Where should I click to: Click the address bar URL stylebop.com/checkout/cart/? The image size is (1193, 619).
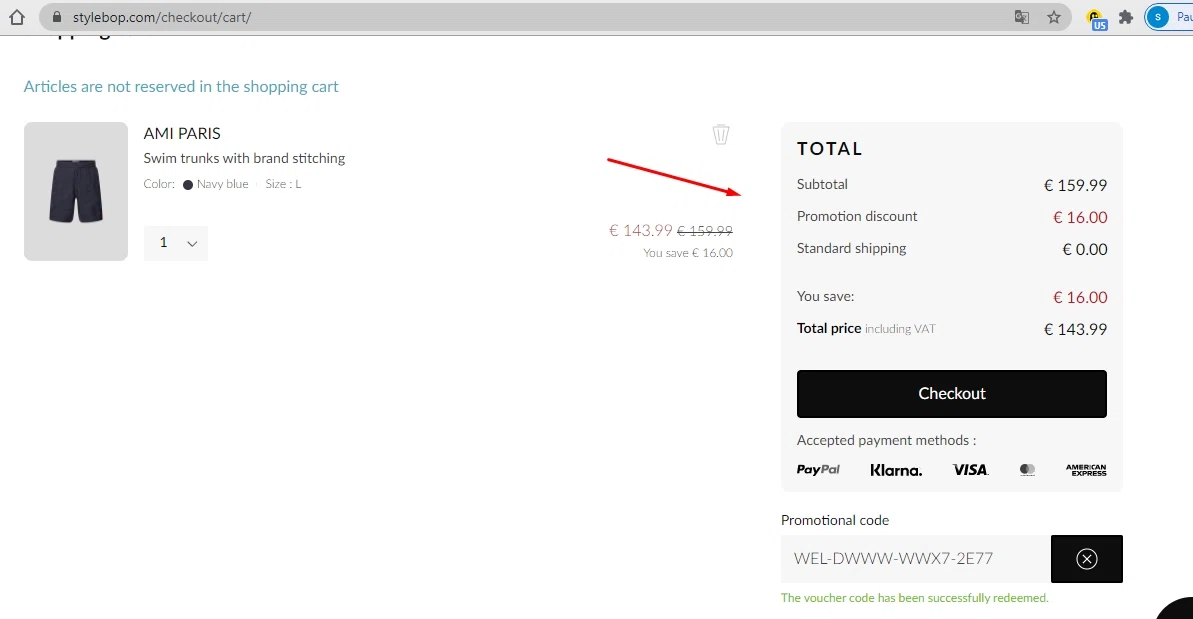tap(162, 17)
